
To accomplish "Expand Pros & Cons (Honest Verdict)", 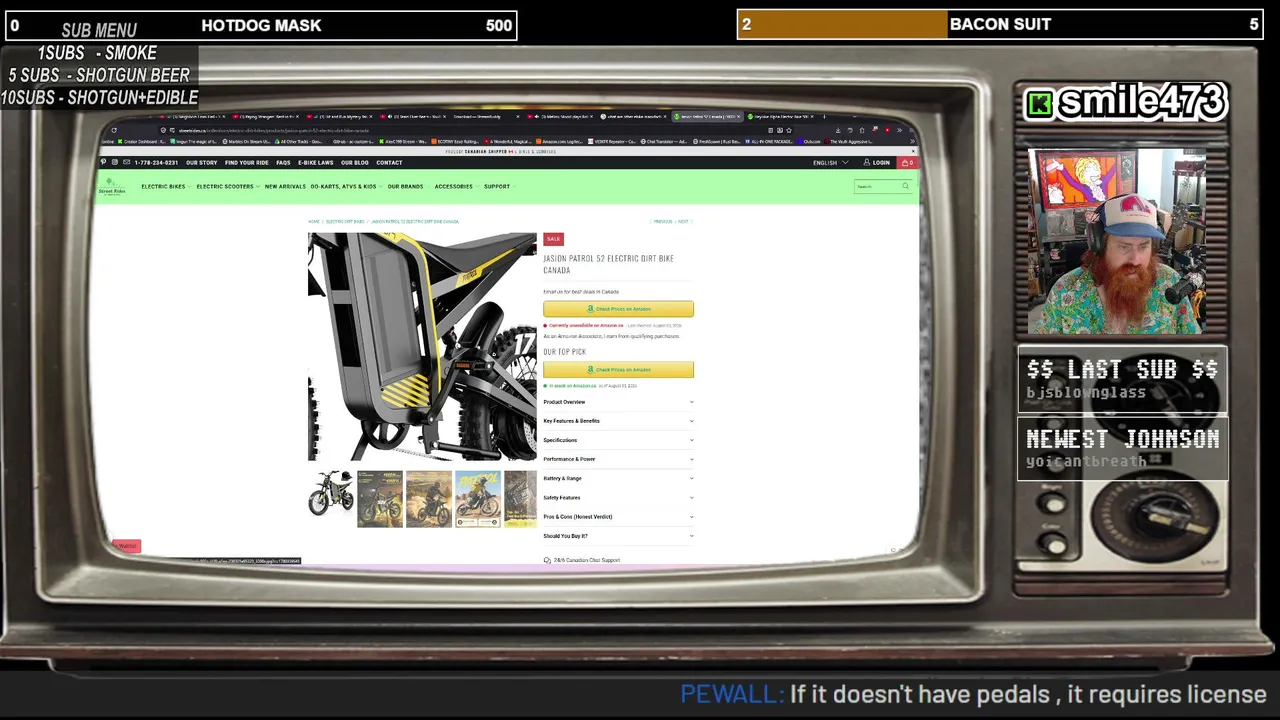I will pyautogui.click(x=618, y=517).
